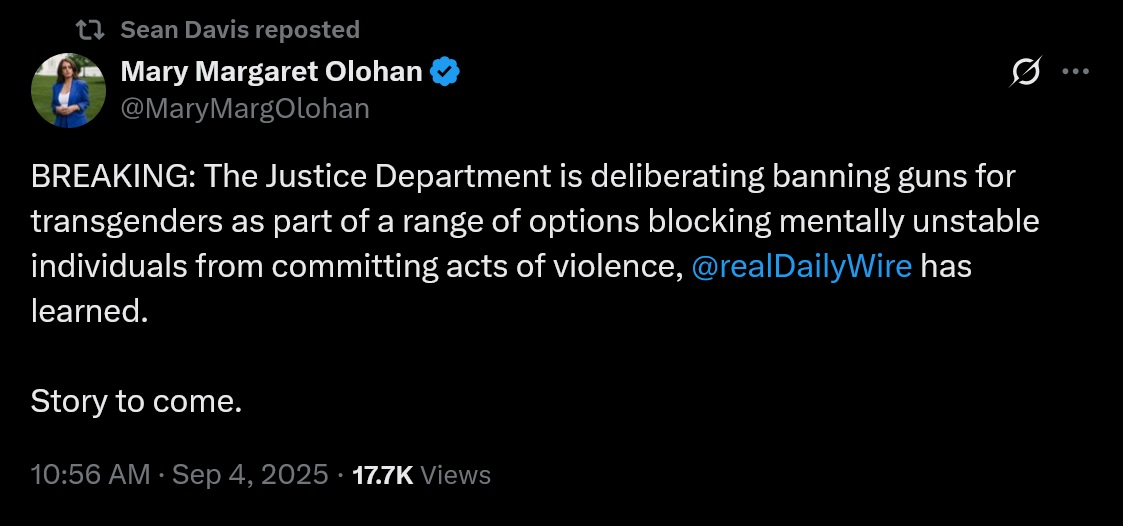1123x526 pixels.
Task: Click the "Views" label
Action: pos(456,475)
